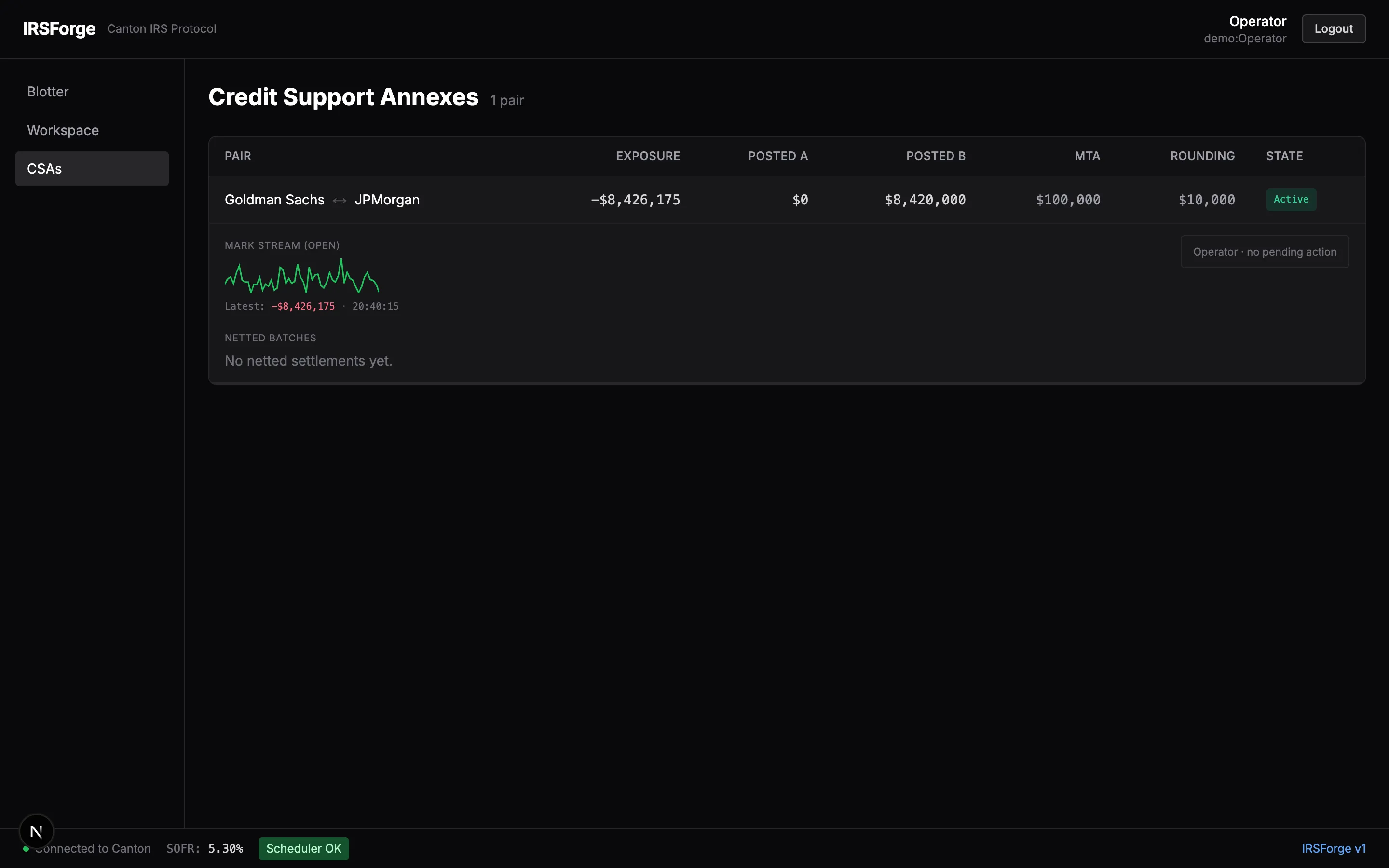Open the Next.js dev tools icon
Image resolution: width=1389 pixels, height=868 pixels.
point(37,831)
